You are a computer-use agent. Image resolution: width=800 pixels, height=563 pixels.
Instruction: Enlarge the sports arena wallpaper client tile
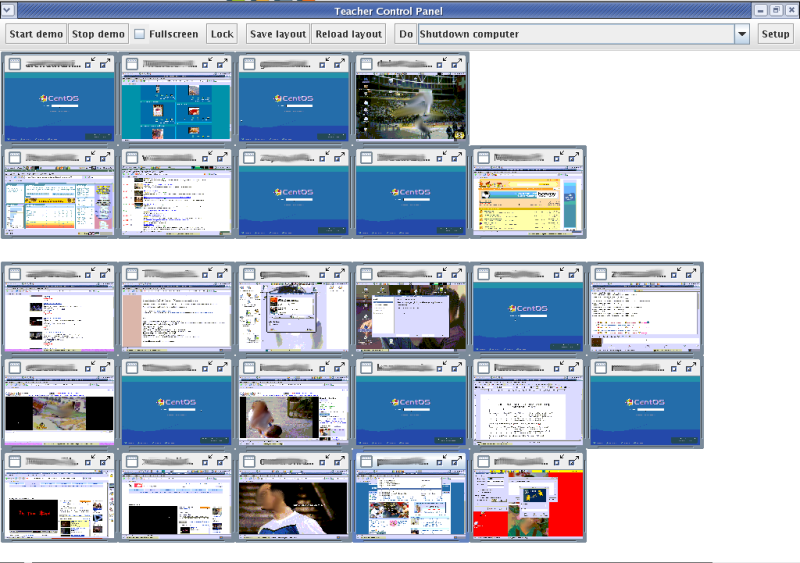click(x=457, y=63)
